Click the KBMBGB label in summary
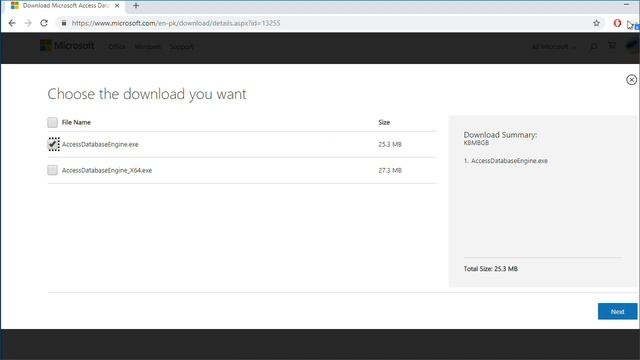640x360 pixels. tap(476, 143)
